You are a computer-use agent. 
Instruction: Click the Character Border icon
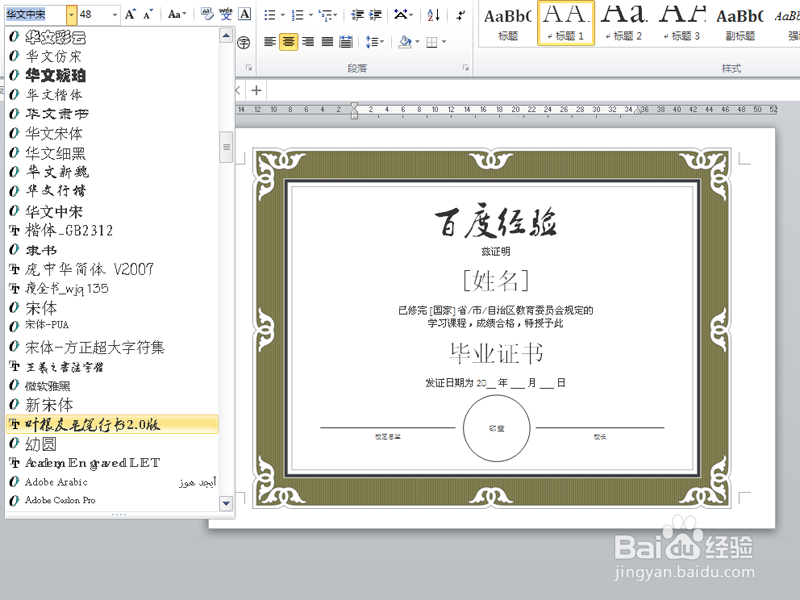point(245,14)
